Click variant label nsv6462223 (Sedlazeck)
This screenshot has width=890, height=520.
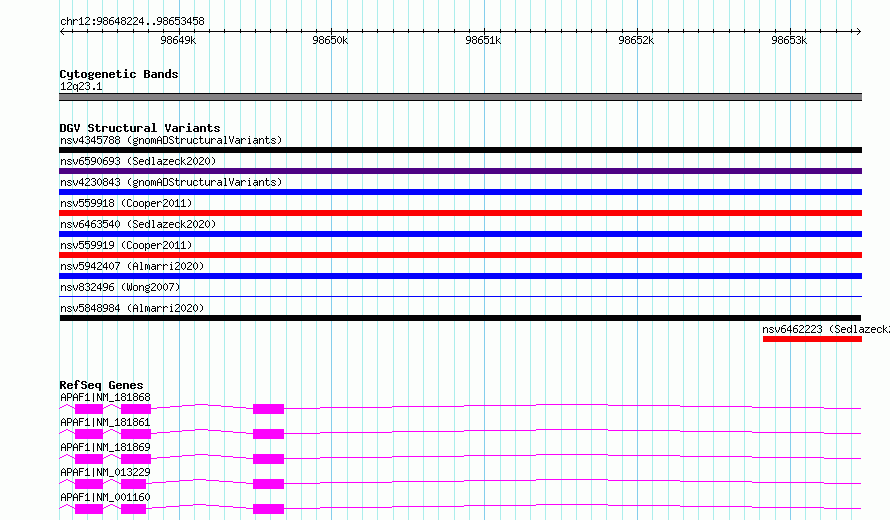(x=825, y=329)
